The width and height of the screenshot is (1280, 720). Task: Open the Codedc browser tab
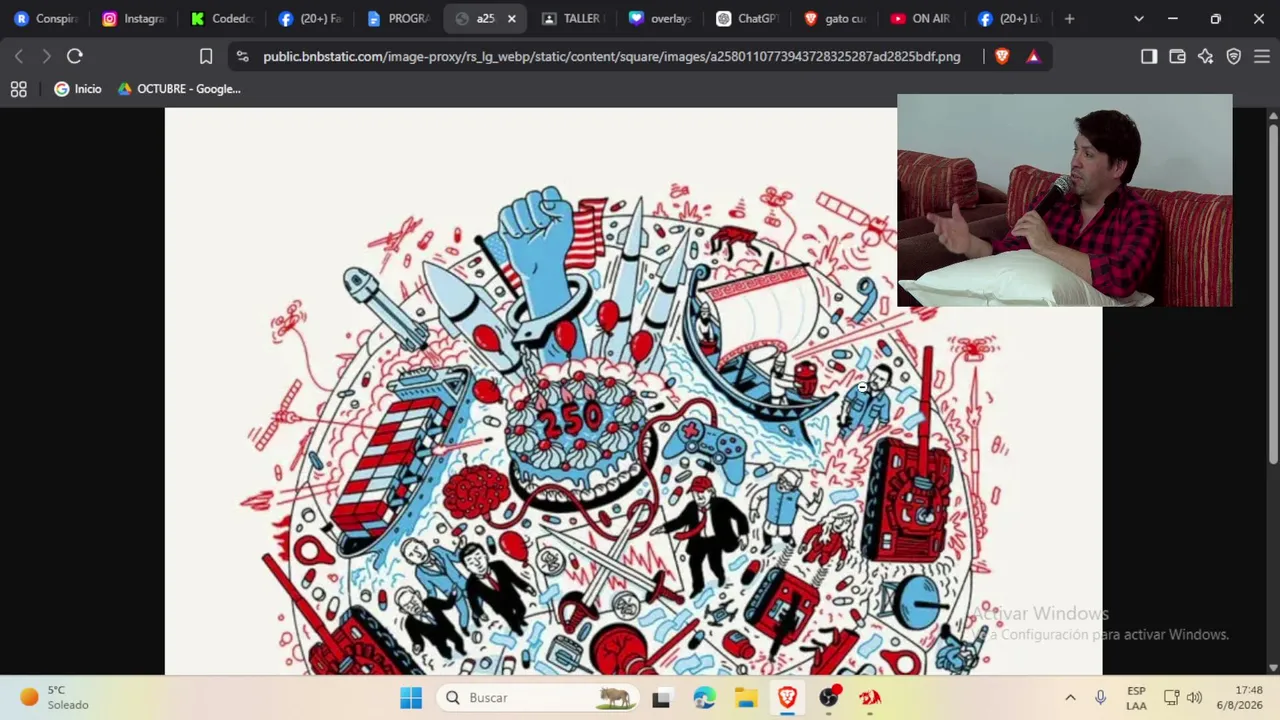pos(223,19)
